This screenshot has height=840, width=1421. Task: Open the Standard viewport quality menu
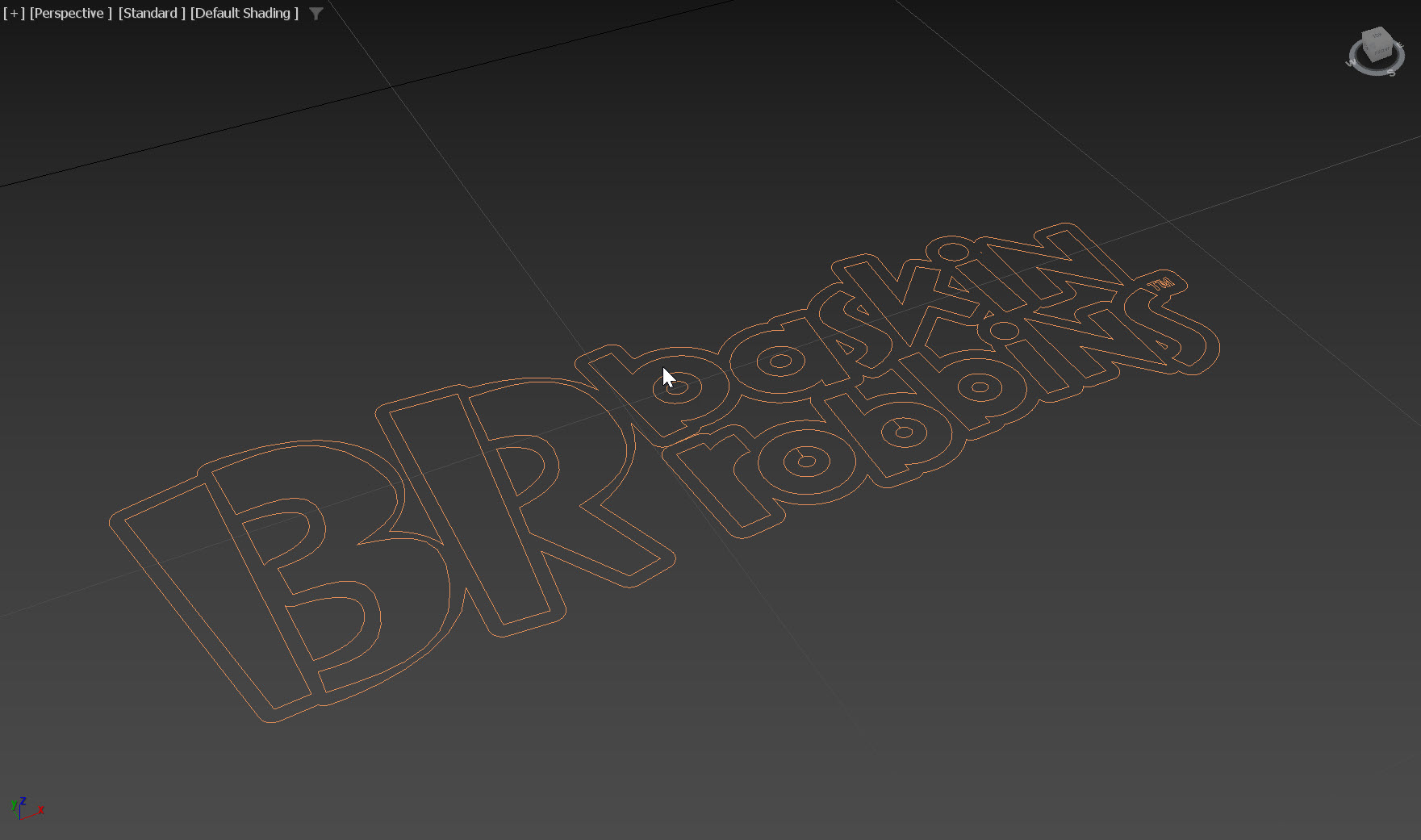(152, 13)
